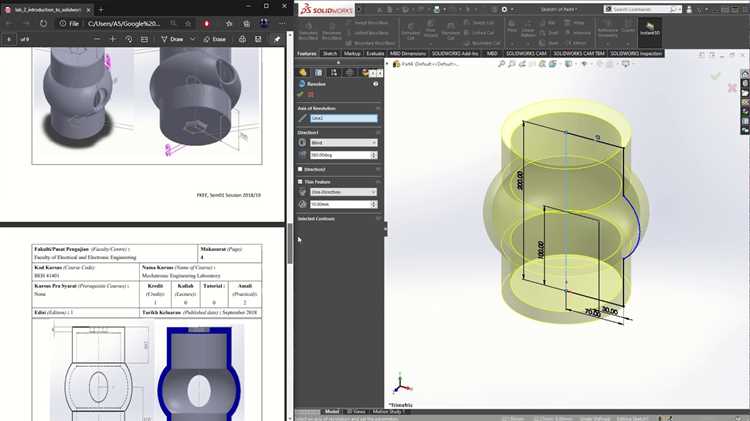Open browser Settings and more menu
Screen dimensions: 750x421
[x=282, y=23]
